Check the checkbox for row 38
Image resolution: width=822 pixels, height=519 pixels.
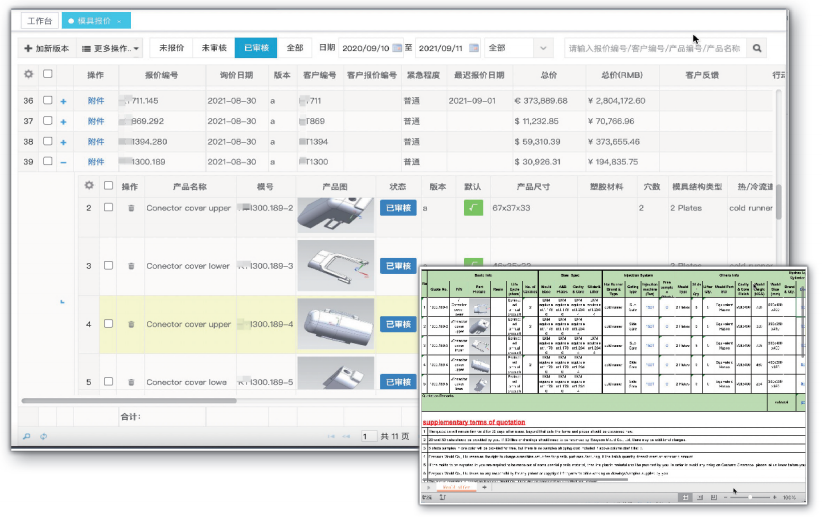tap(48, 141)
